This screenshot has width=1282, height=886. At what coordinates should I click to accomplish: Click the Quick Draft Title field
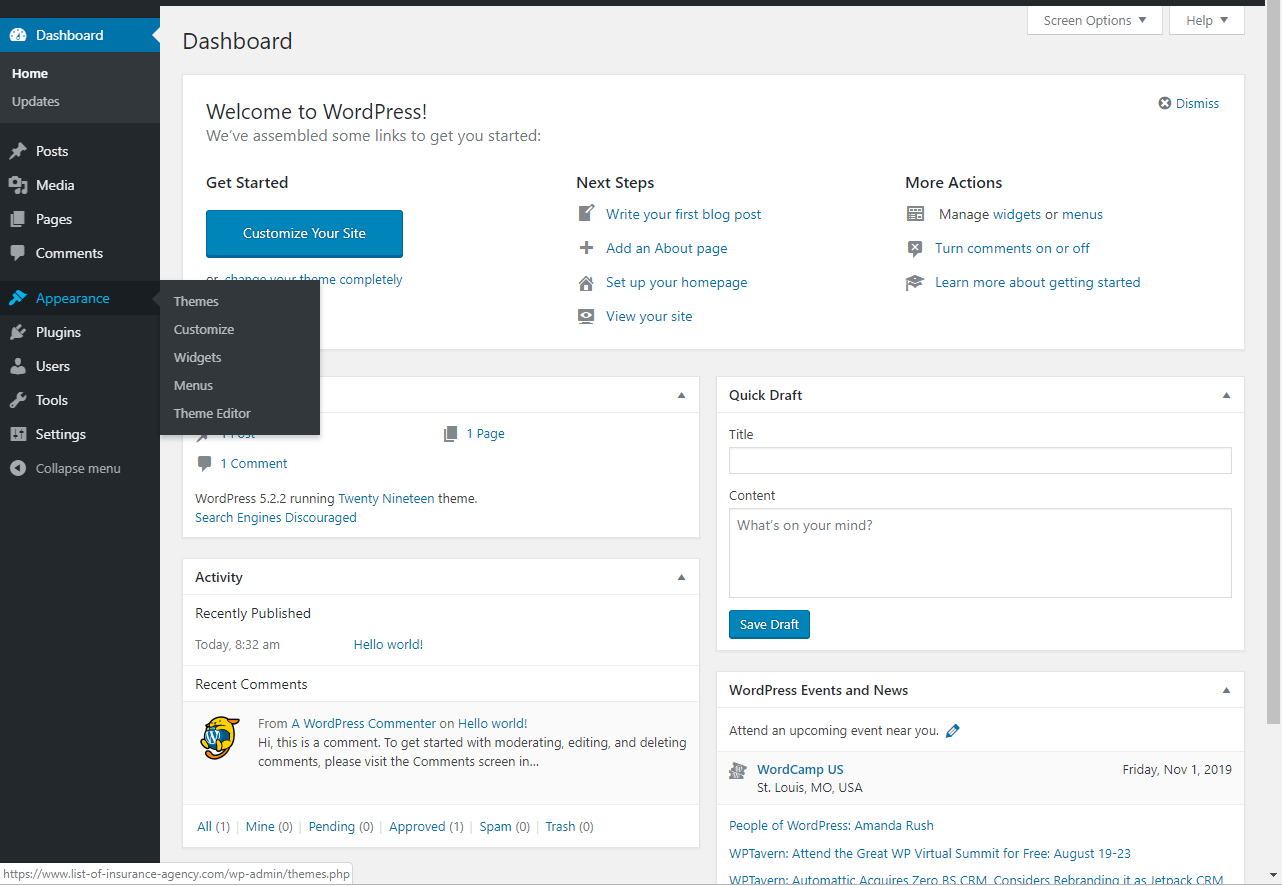980,461
